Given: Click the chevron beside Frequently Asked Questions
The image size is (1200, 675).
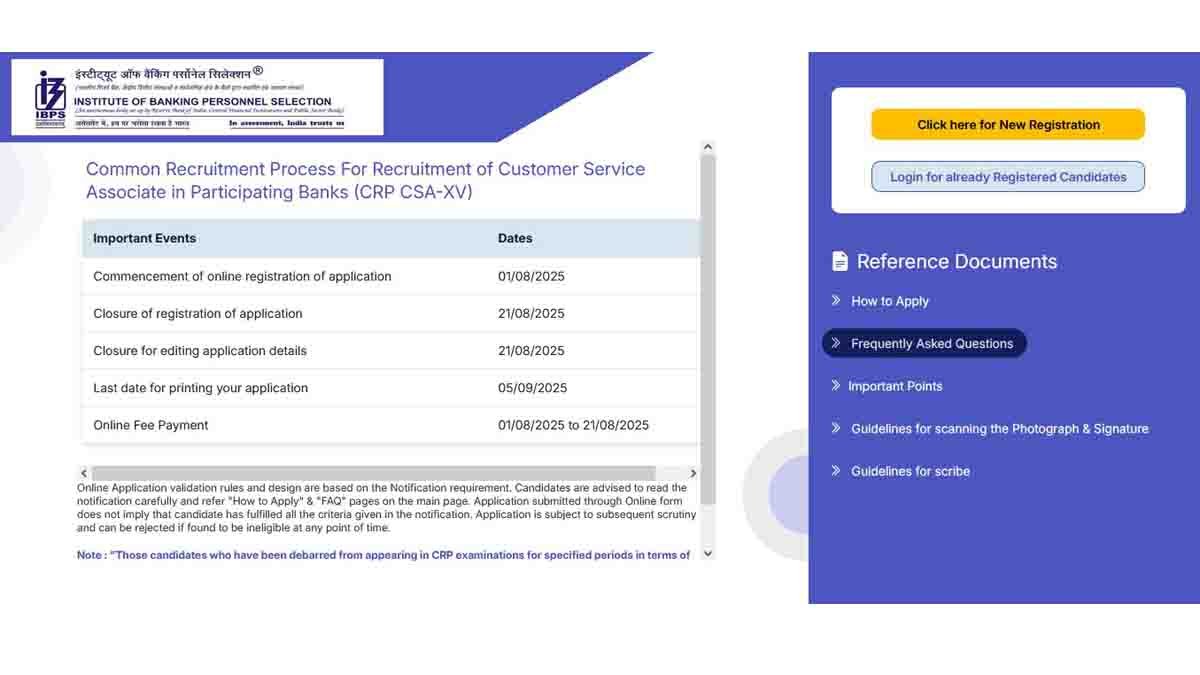Looking at the screenshot, I should coord(836,343).
